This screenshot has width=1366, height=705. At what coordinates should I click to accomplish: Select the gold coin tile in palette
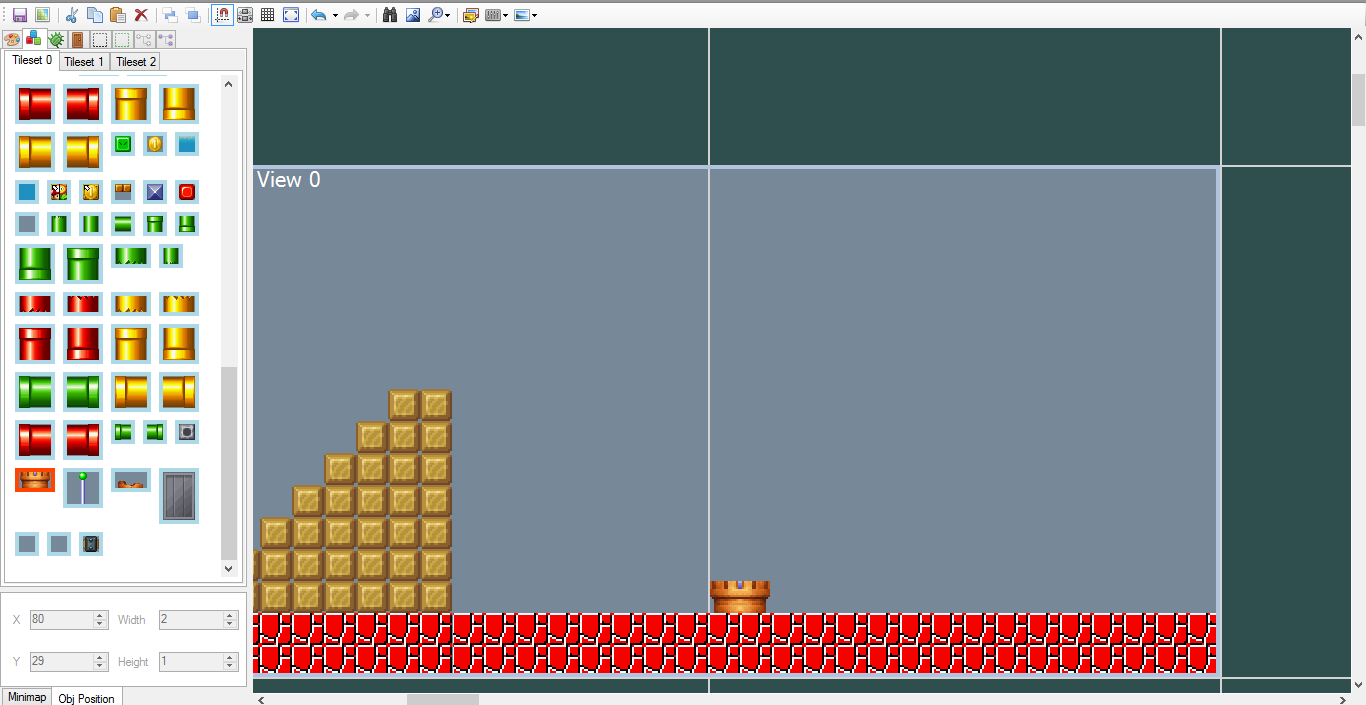point(155,144)
